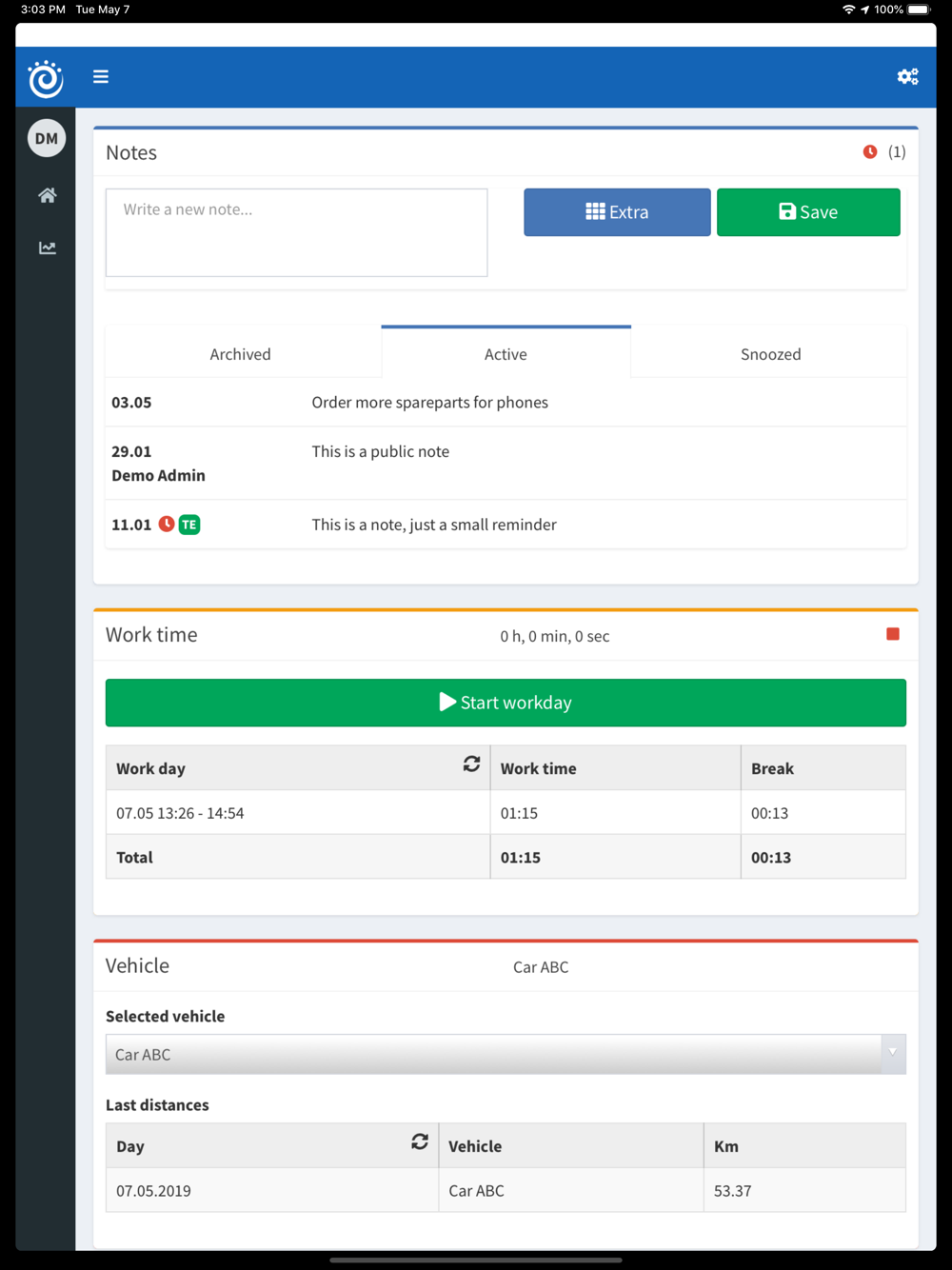Refresh the Last distances table
Screen dimensions: 952x1270
point(420,1141)
